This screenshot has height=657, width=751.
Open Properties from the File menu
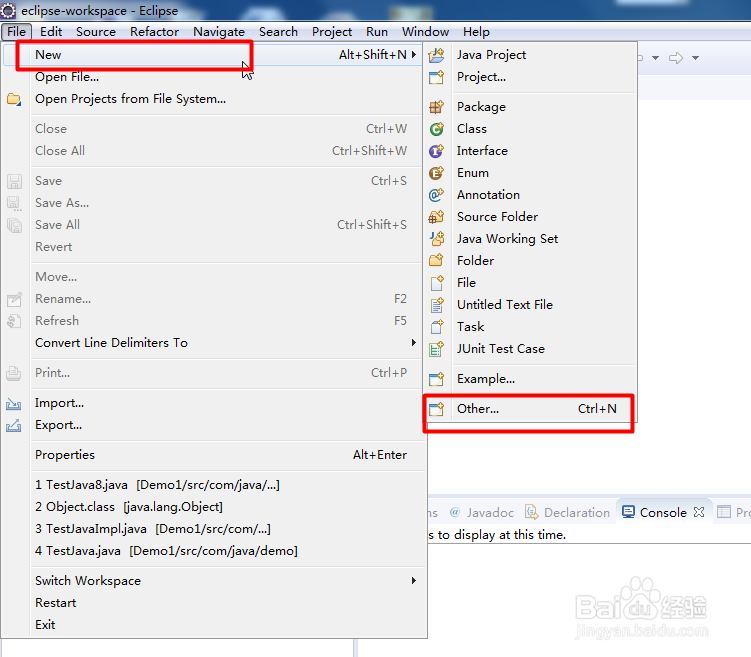(x=214, y=455)
